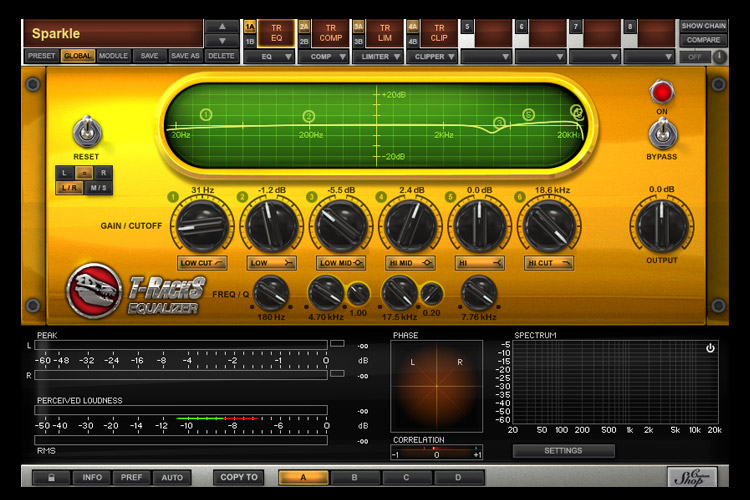Toggle the BYPASS switch
The width and height of the screenshot is (750, 500).
pyautogui.click(x=662, y=133)
